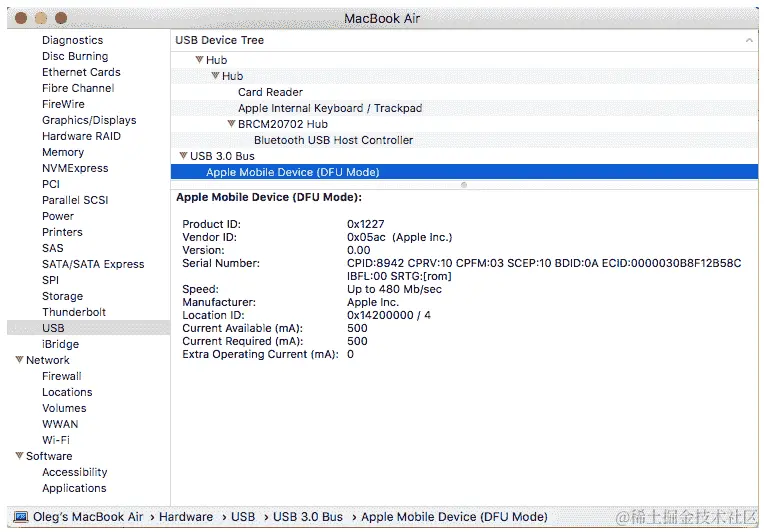This screenshot has height=532, width=764.
Task: Click Apple Mobile Device in path bar
Action: 454,516
